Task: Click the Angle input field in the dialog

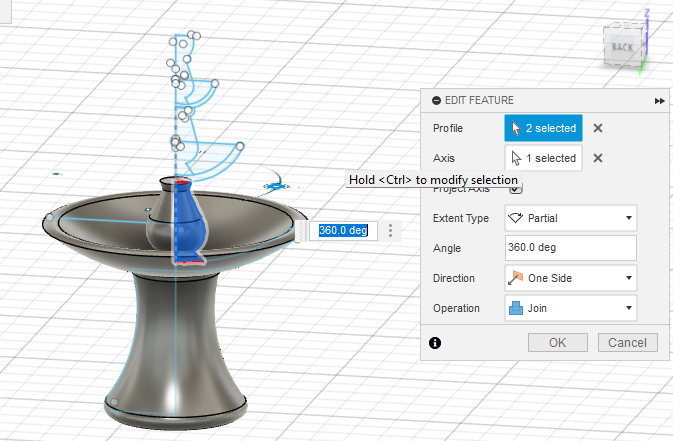Action: 570,248
